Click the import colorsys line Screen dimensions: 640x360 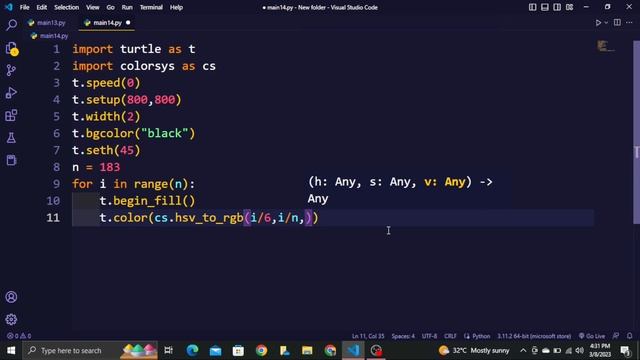(x=144, y=66)
